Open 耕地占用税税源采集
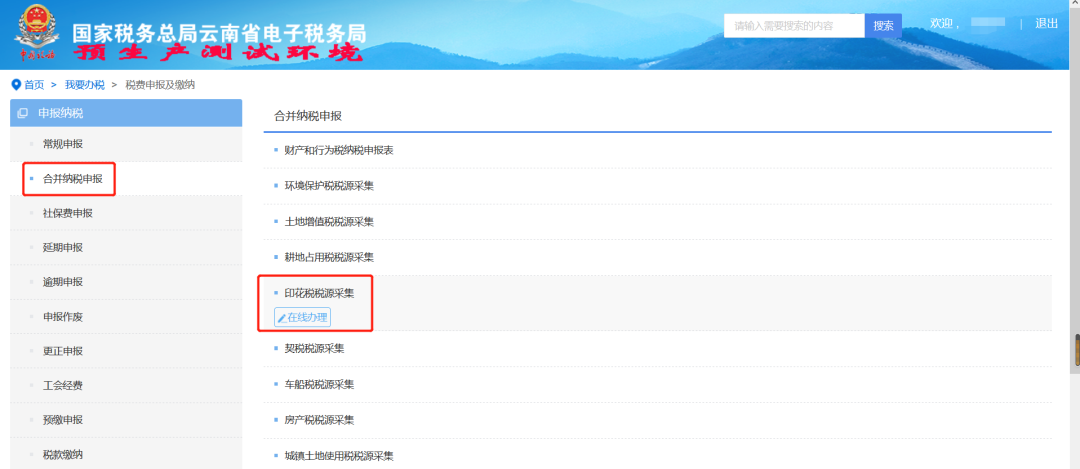The image size is (1080, 469). (x=329, y=257)
